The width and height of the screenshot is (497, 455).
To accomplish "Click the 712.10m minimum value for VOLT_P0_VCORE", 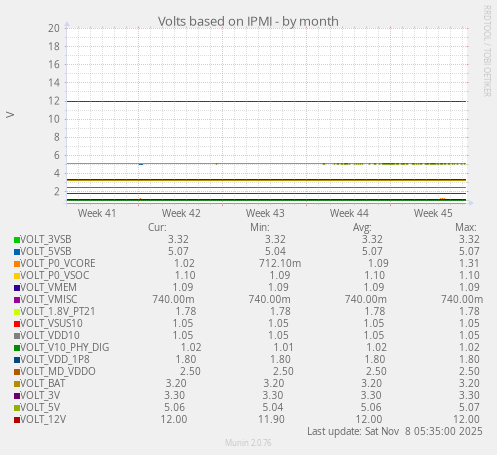I will (x=280, y=264).
